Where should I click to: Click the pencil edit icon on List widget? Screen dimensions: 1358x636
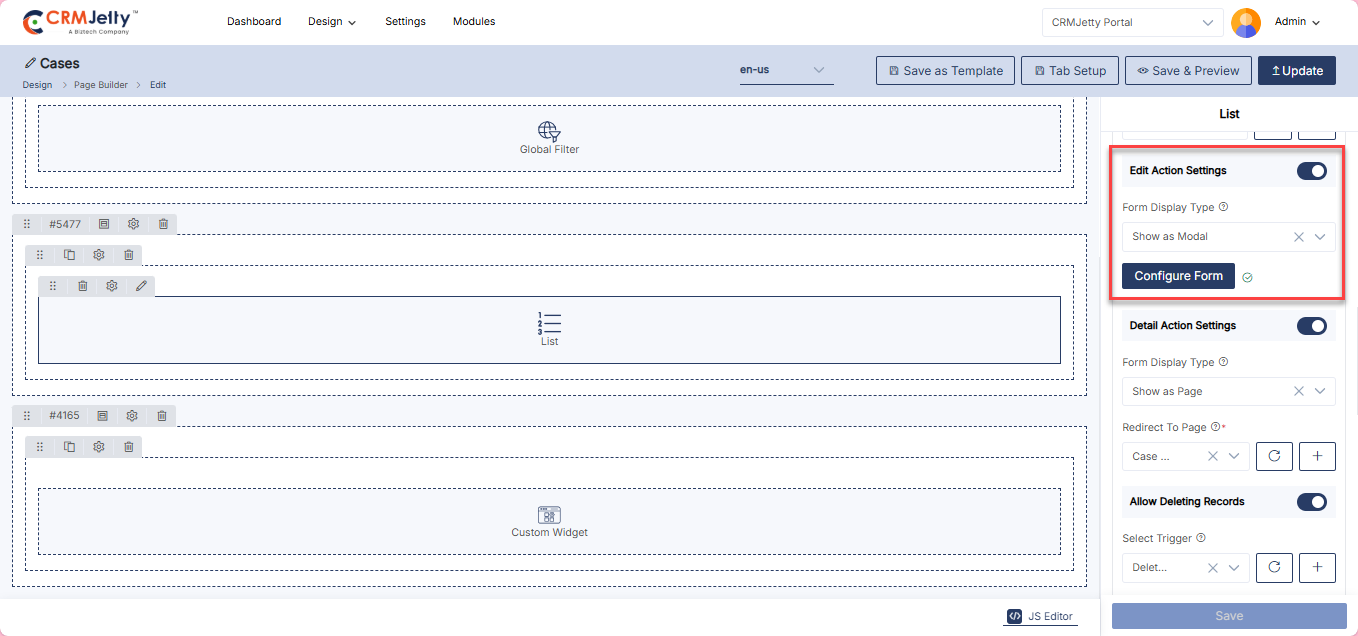coord(141,286)
